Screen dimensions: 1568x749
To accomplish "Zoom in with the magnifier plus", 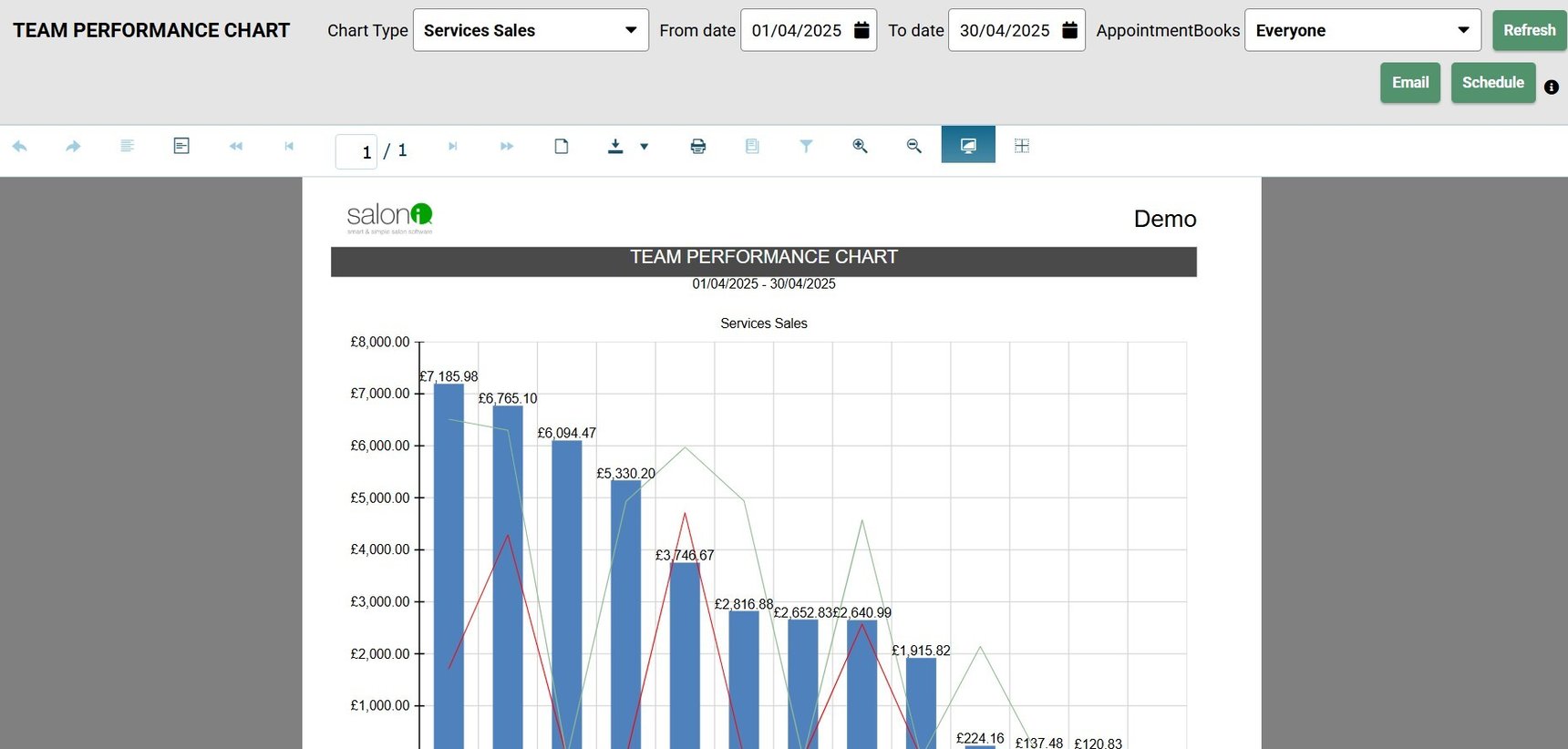I will (860, 146).
